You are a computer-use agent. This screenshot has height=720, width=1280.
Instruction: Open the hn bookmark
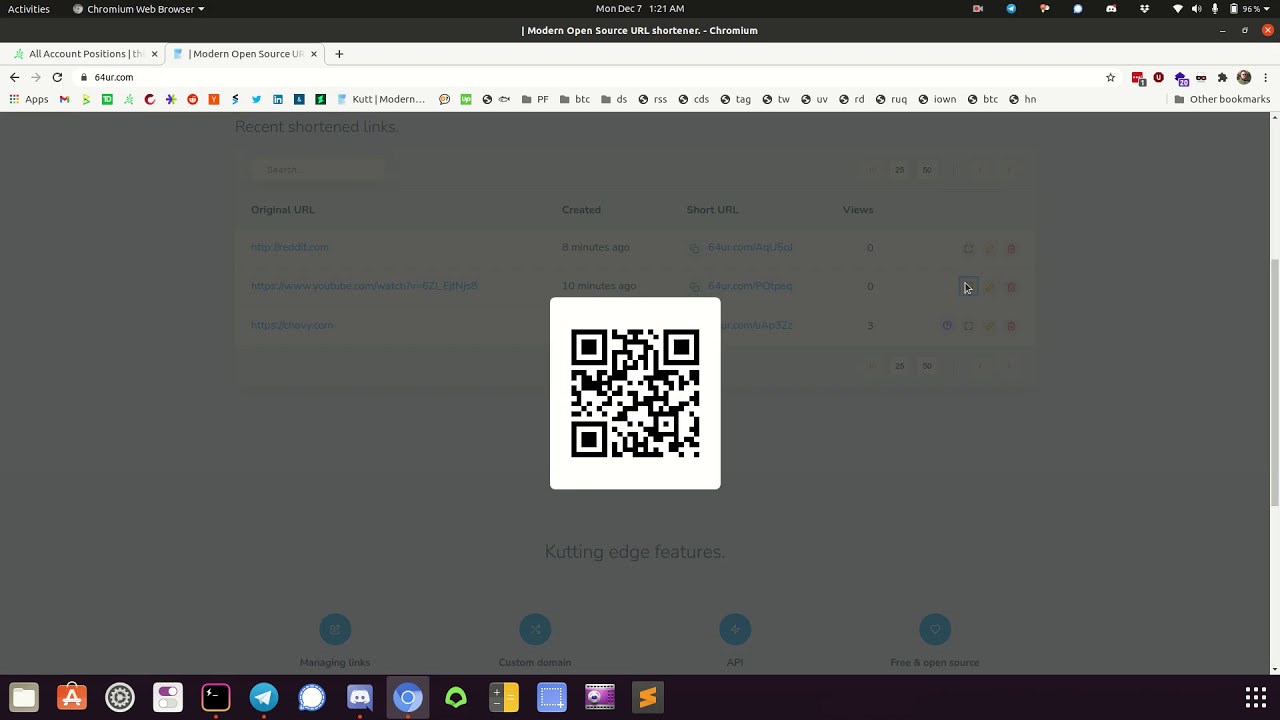coord(1022,99)
